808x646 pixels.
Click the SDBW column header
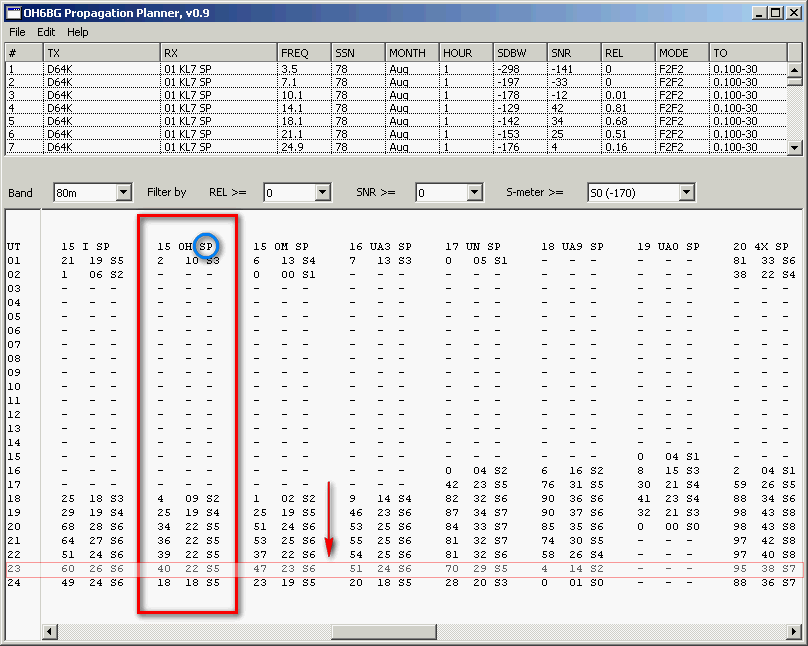(x=520, y=53)
